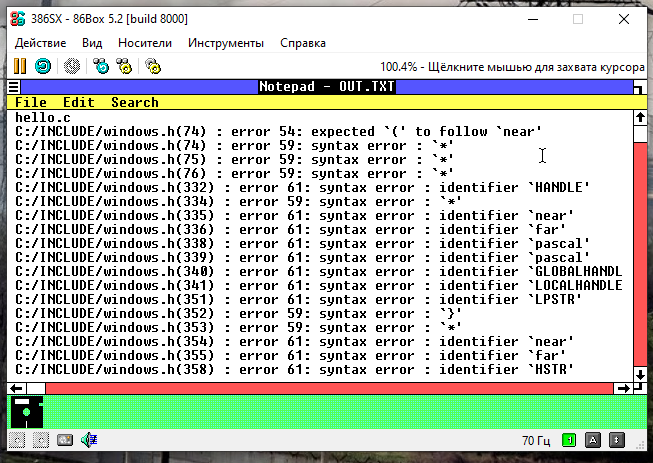The width and height of the screenshot is (653, 463).
Task: Click the hard disk status bar icon
Action: coord(64,439)
